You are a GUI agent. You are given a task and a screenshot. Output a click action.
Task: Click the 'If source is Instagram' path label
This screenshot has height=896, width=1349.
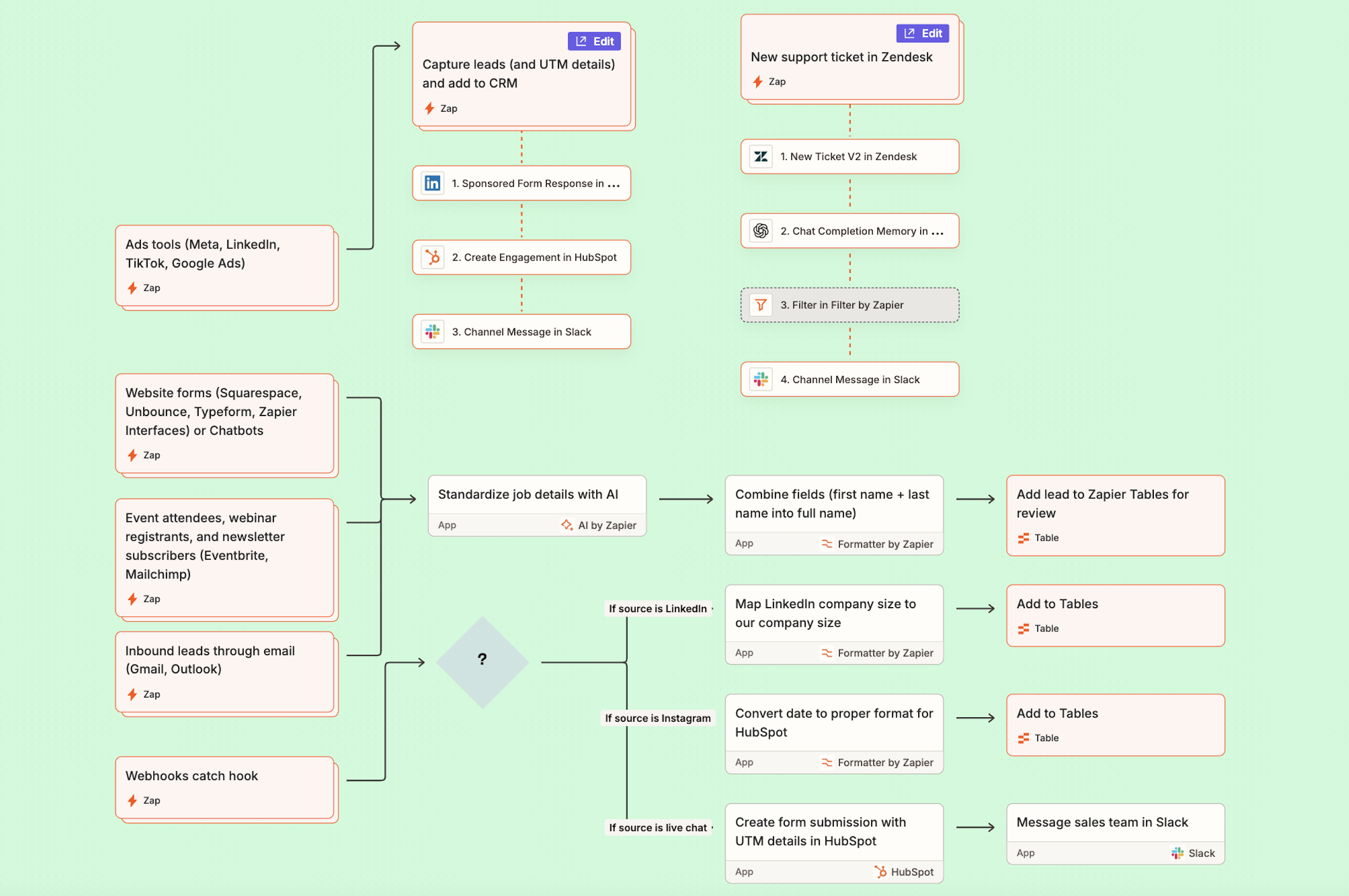pyautogui.click(x=658, y=718)
